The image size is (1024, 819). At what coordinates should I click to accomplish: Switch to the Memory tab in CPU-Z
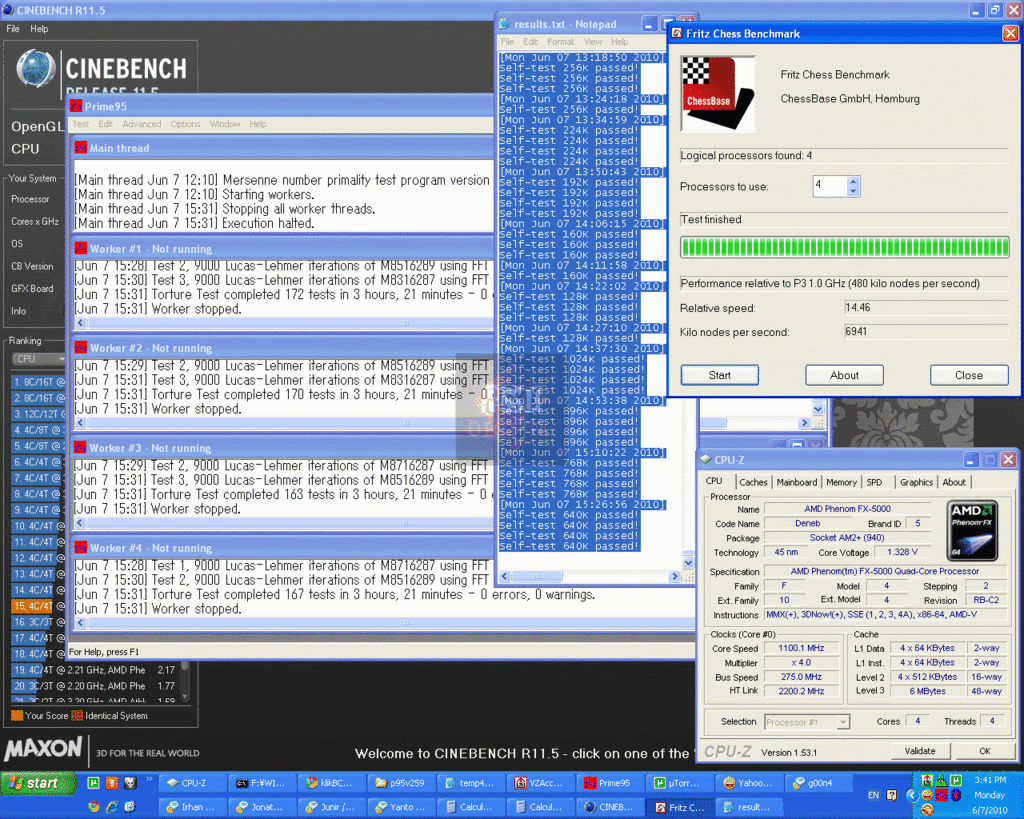click(x=841, y=482)
